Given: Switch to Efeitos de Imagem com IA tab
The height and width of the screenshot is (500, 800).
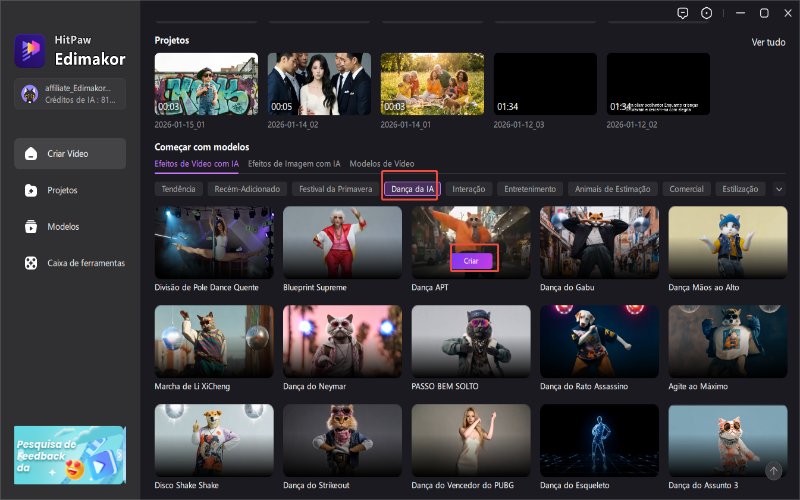Looking at the screenshot, I should [x=294, y=163].
